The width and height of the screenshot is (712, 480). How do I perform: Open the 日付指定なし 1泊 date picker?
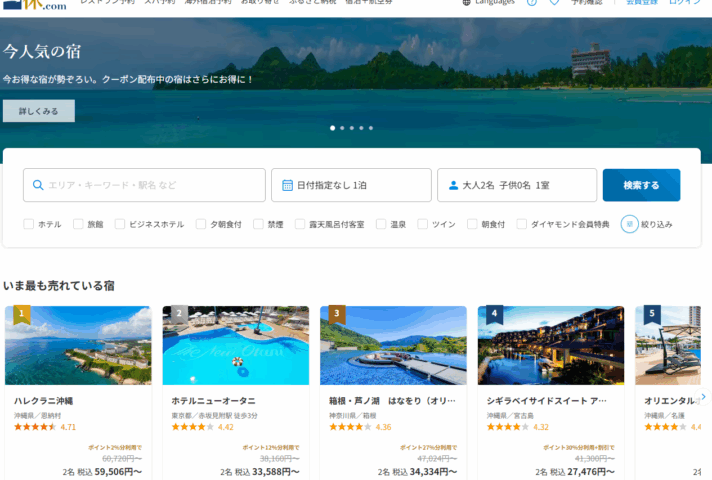[351, 185]
